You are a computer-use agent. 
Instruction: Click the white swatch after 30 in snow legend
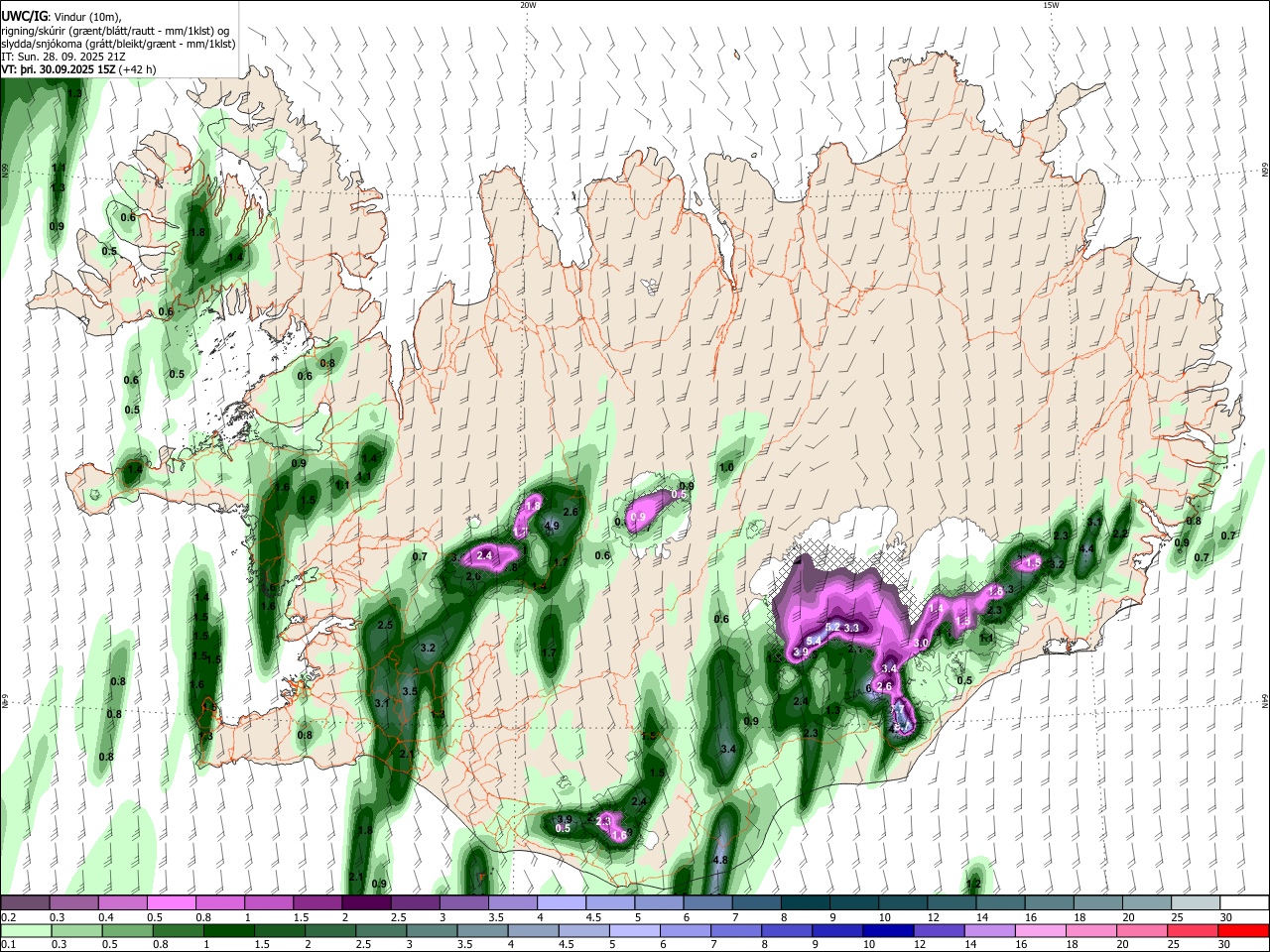pyautogui.click(x=1244, y=902)
